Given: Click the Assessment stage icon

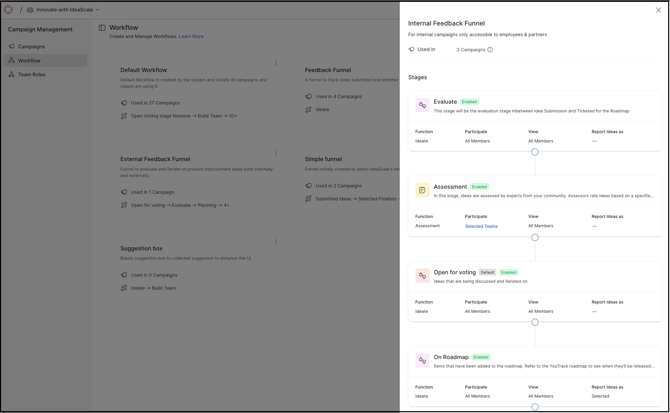Looking at the screenshot, I should (422, 190).
